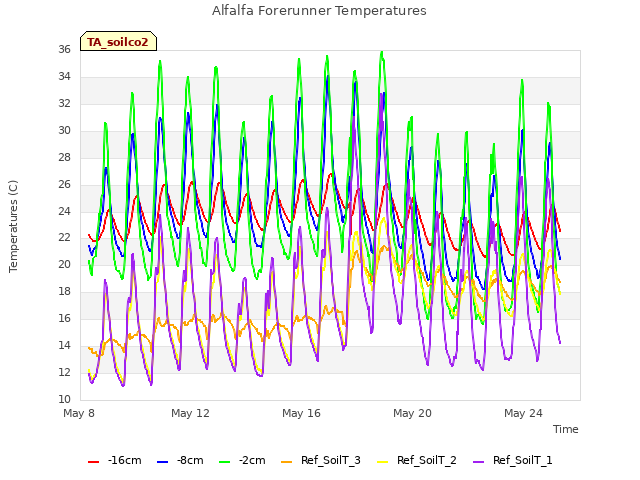Click the 36 y-axis tick label
640x480 pixels.
[x=64, y=49]
